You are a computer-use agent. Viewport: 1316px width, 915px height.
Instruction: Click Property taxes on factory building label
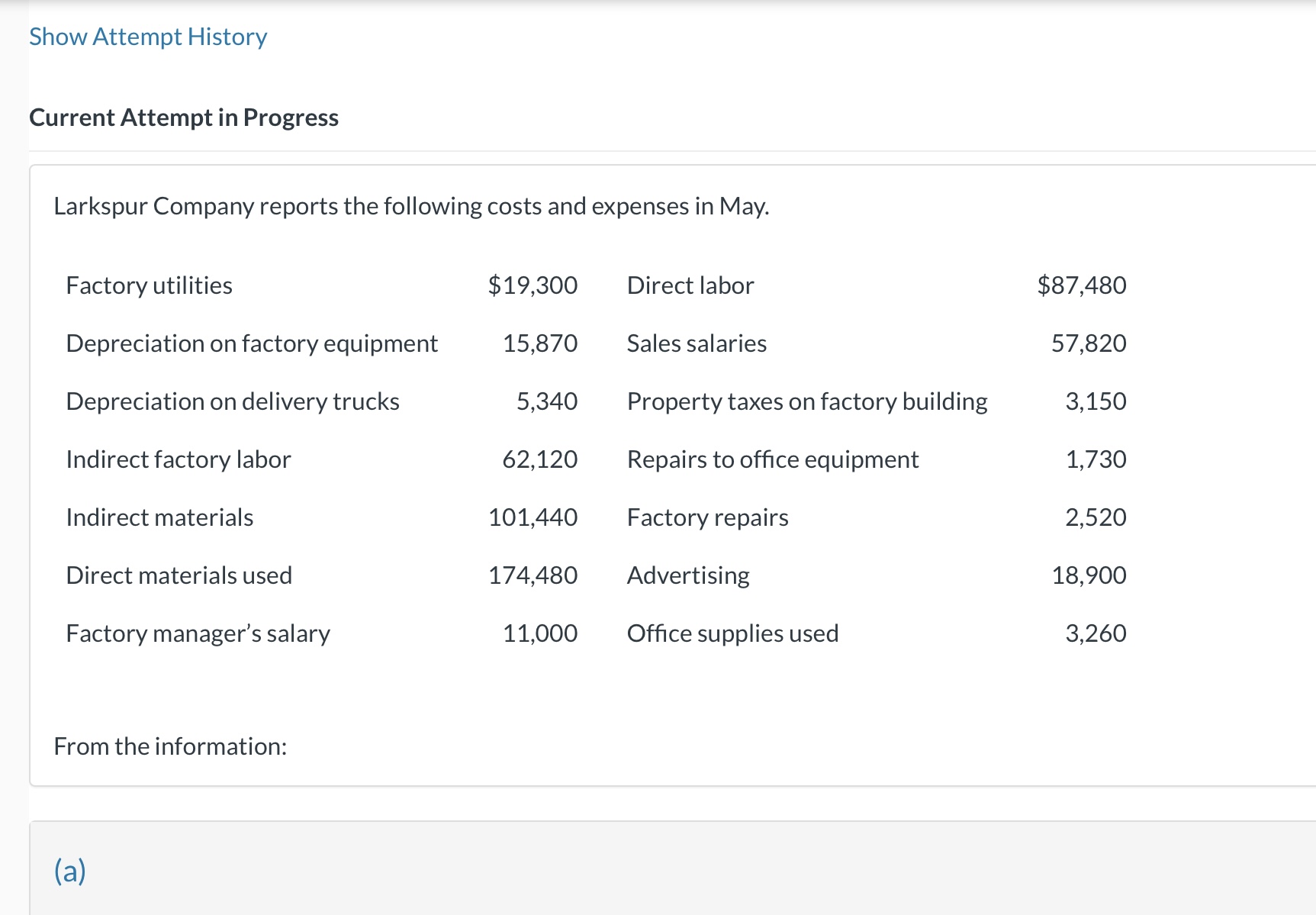(x=807, y=401)
